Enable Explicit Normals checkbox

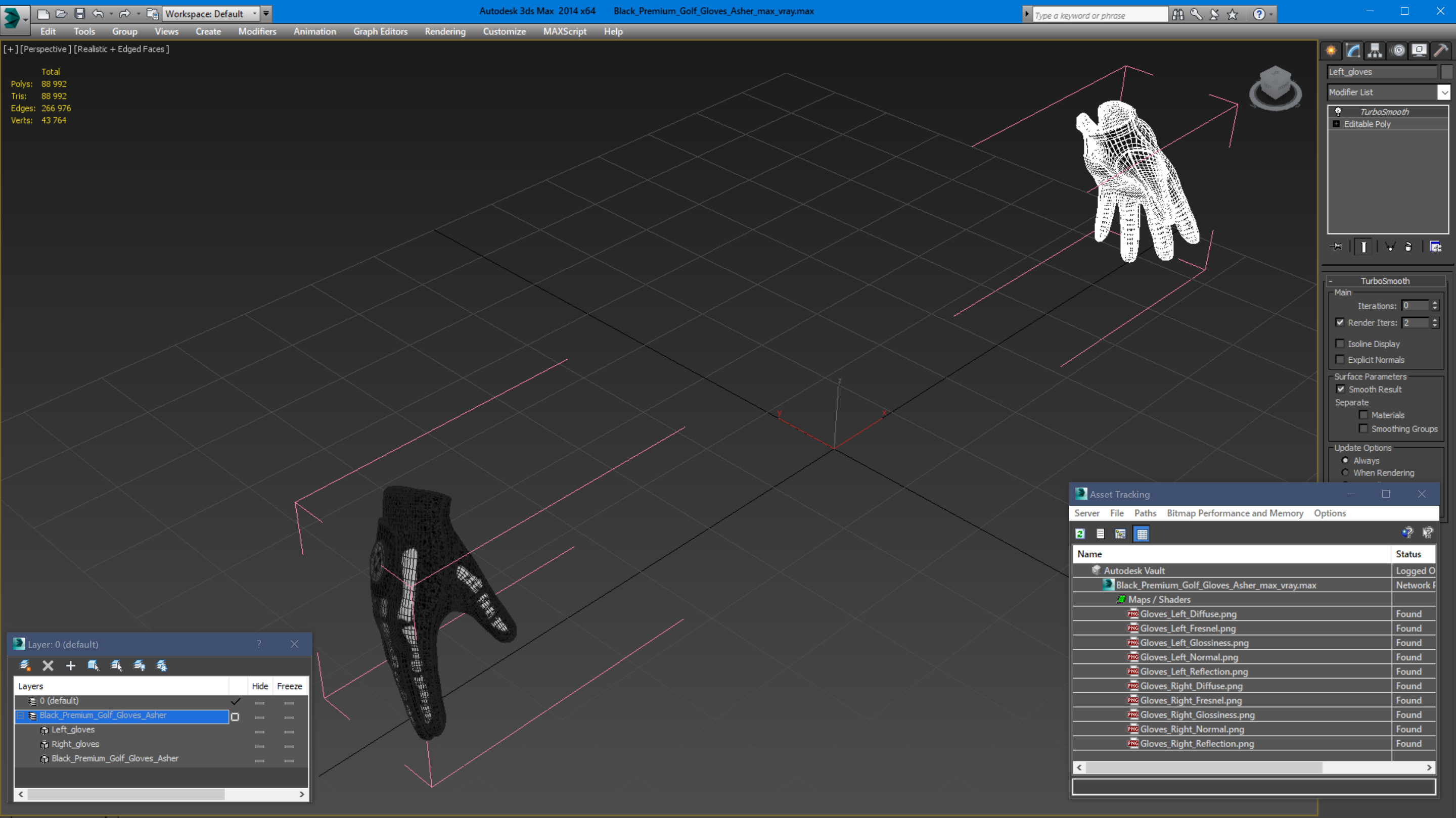click(x=1340, y=359)
